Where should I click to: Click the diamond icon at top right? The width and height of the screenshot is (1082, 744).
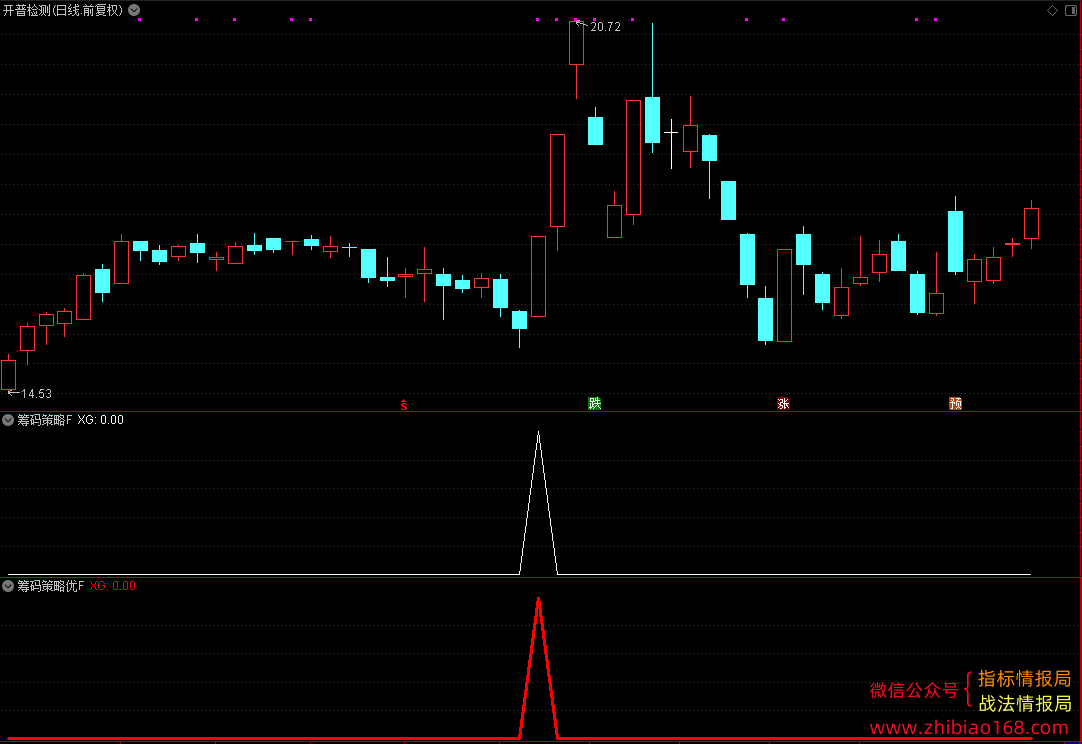pyautogui.click(x=1052, y=10)
